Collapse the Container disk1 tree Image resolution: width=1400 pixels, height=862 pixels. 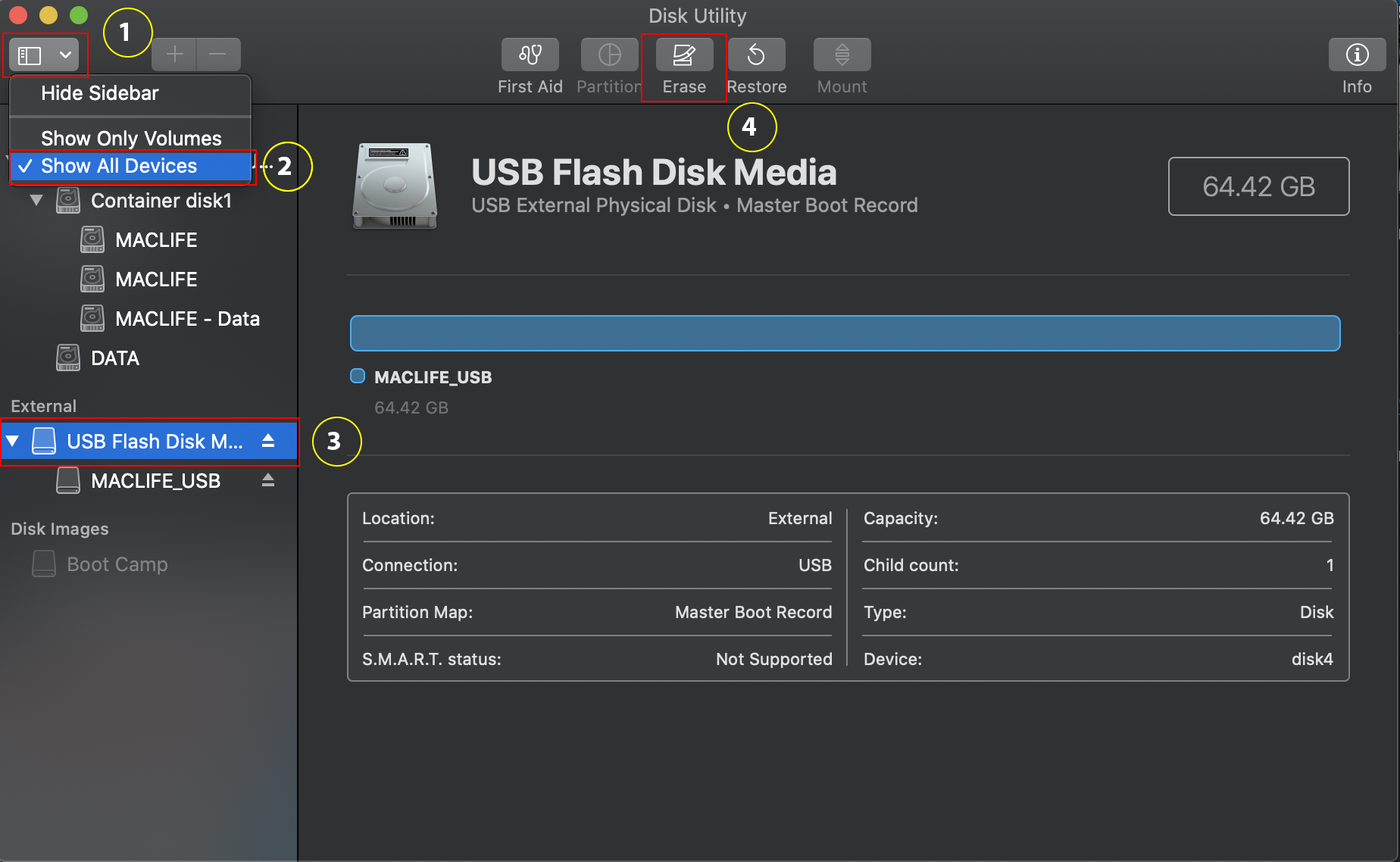[36, 201]
